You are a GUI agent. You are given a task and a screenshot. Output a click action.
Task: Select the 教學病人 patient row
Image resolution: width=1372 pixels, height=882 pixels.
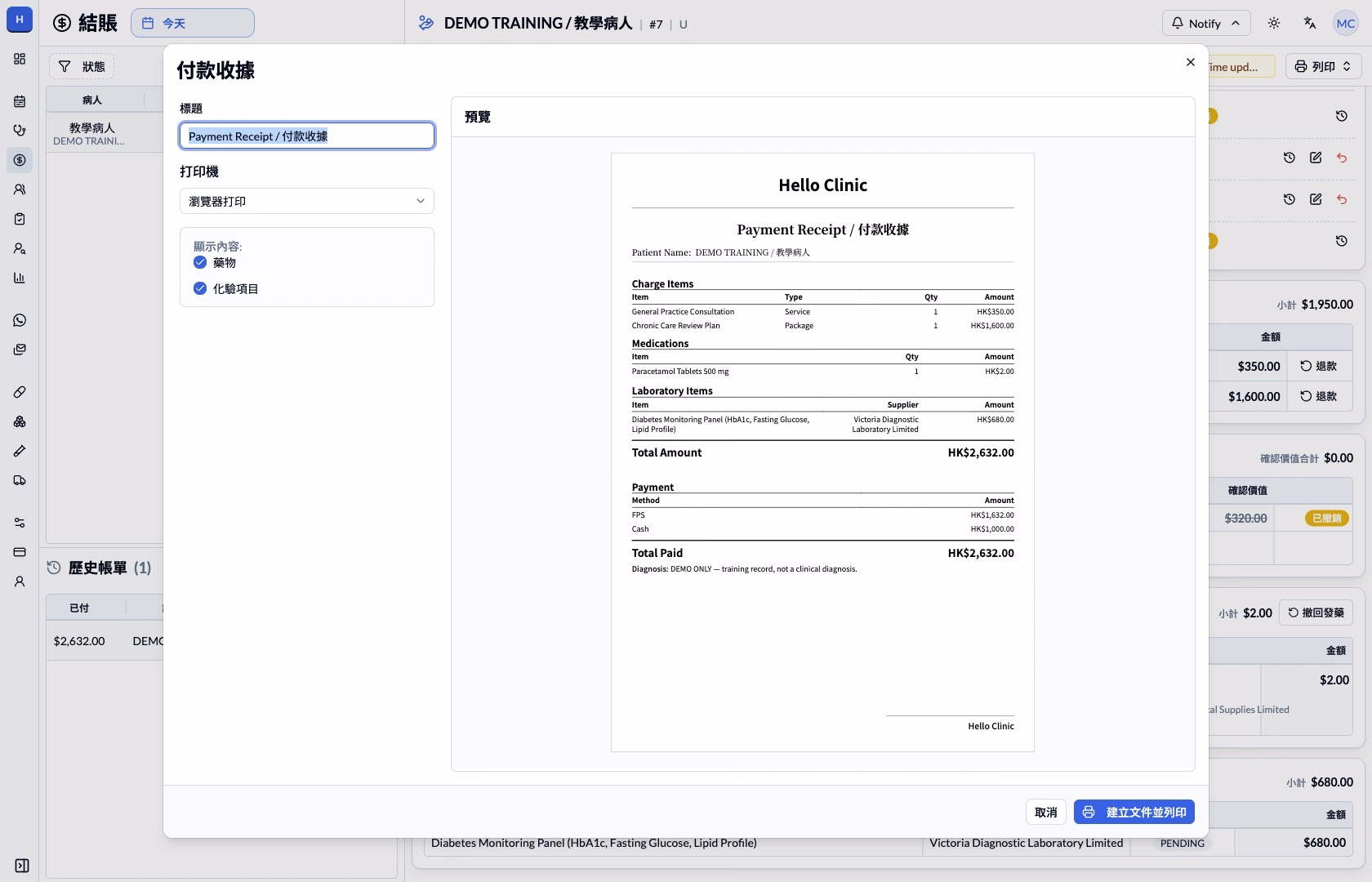tap(105, 134)
